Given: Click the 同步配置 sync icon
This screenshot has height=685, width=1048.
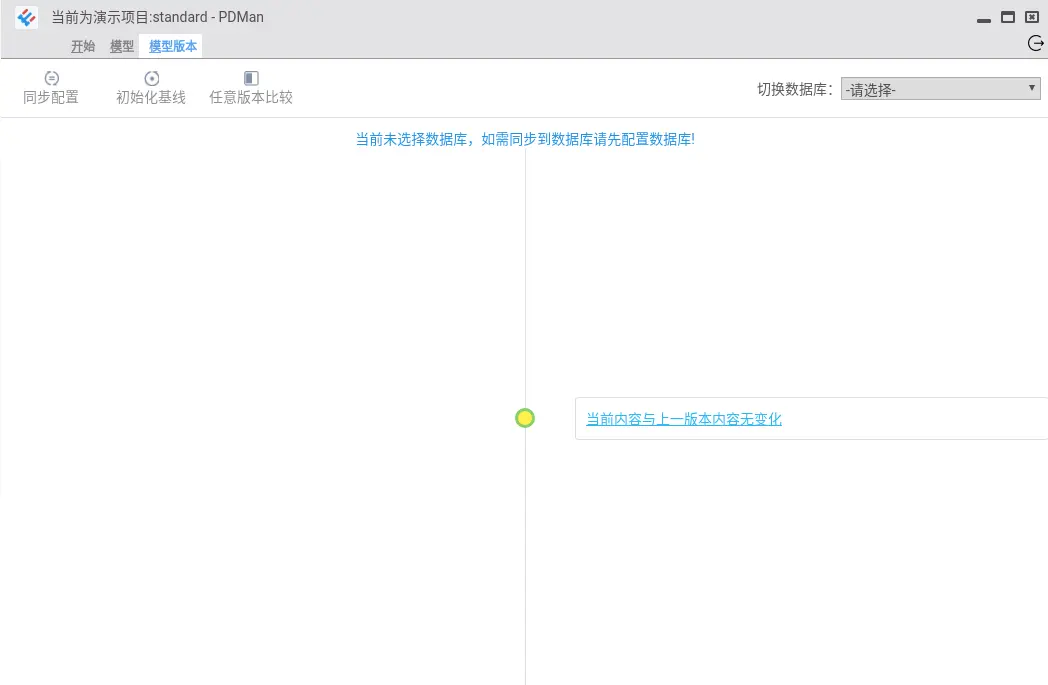Looking at the screenshot, I should click(51, 78).
